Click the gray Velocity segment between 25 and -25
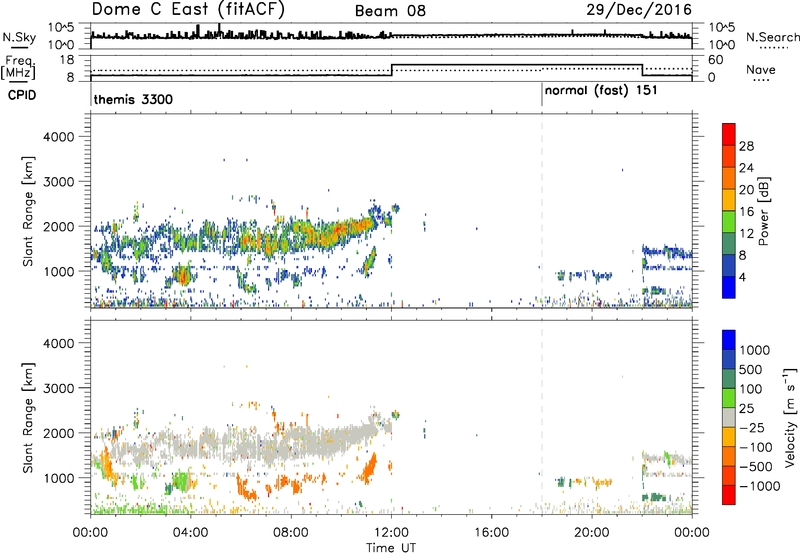800x554 pixels. [x=729, y=417]
